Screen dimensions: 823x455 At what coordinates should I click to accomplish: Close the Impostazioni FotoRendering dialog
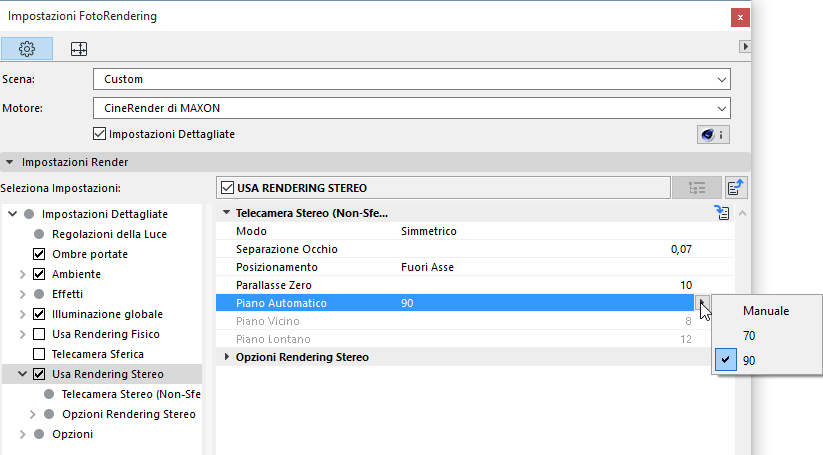click(739, 17)
